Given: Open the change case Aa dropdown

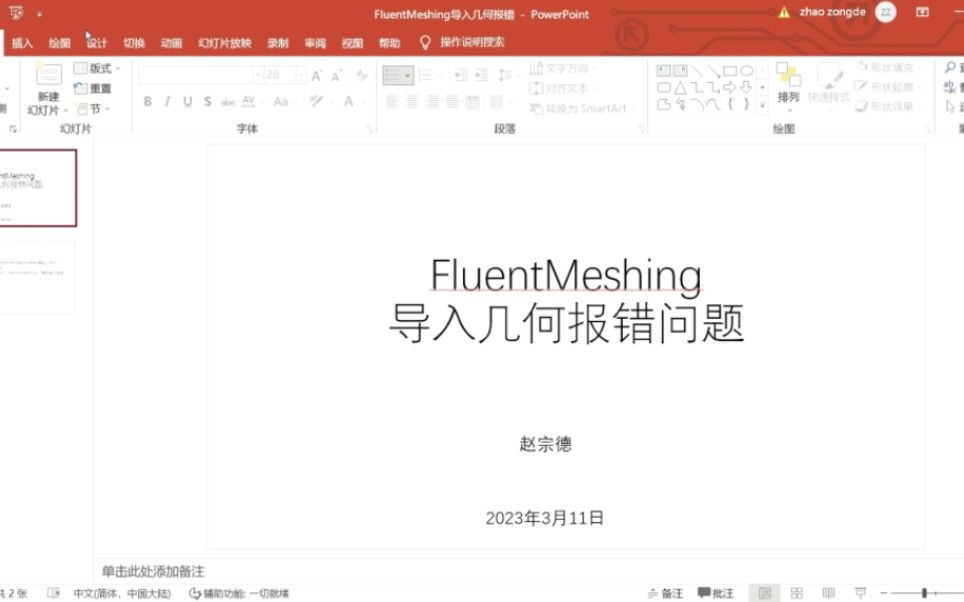Looking at the screenshot, I should click(283, 101).
